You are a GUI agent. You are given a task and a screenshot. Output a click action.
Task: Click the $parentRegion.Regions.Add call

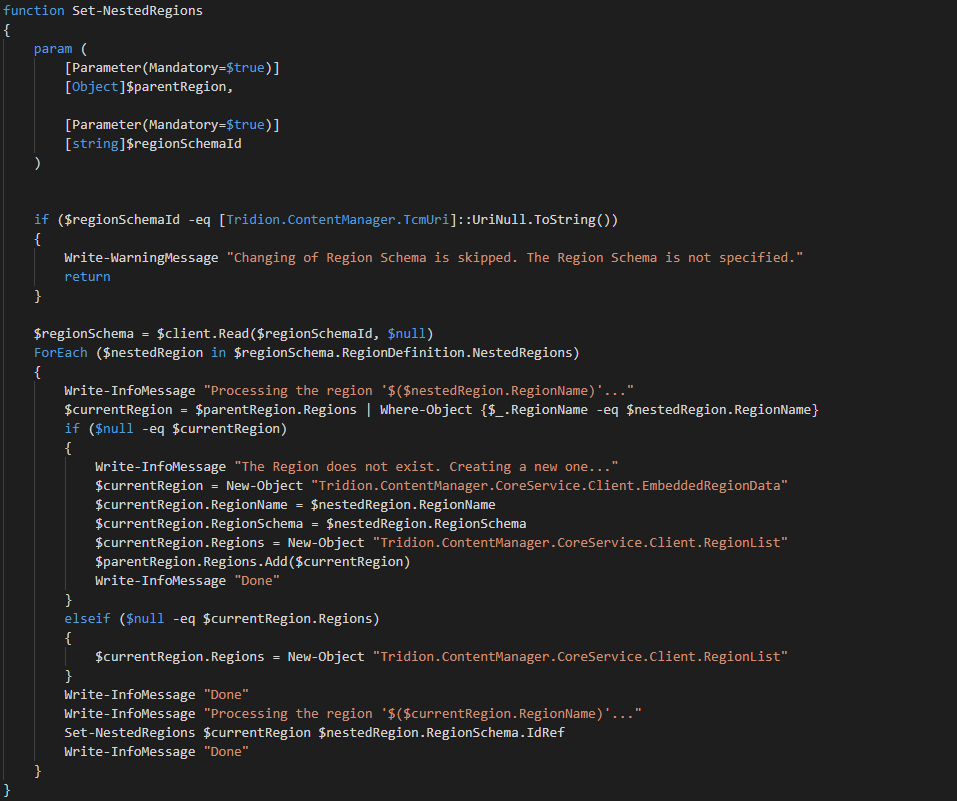[x=252, y=561]
